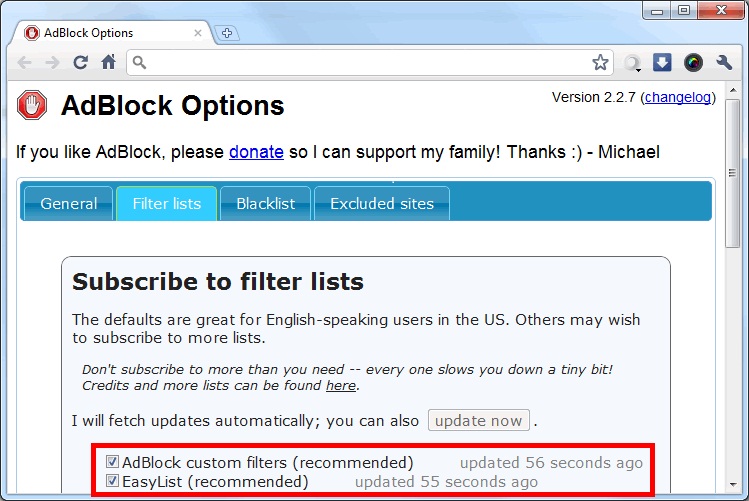Click the browser forward arrow
This screenshot has height=501, width=749.
52,63
